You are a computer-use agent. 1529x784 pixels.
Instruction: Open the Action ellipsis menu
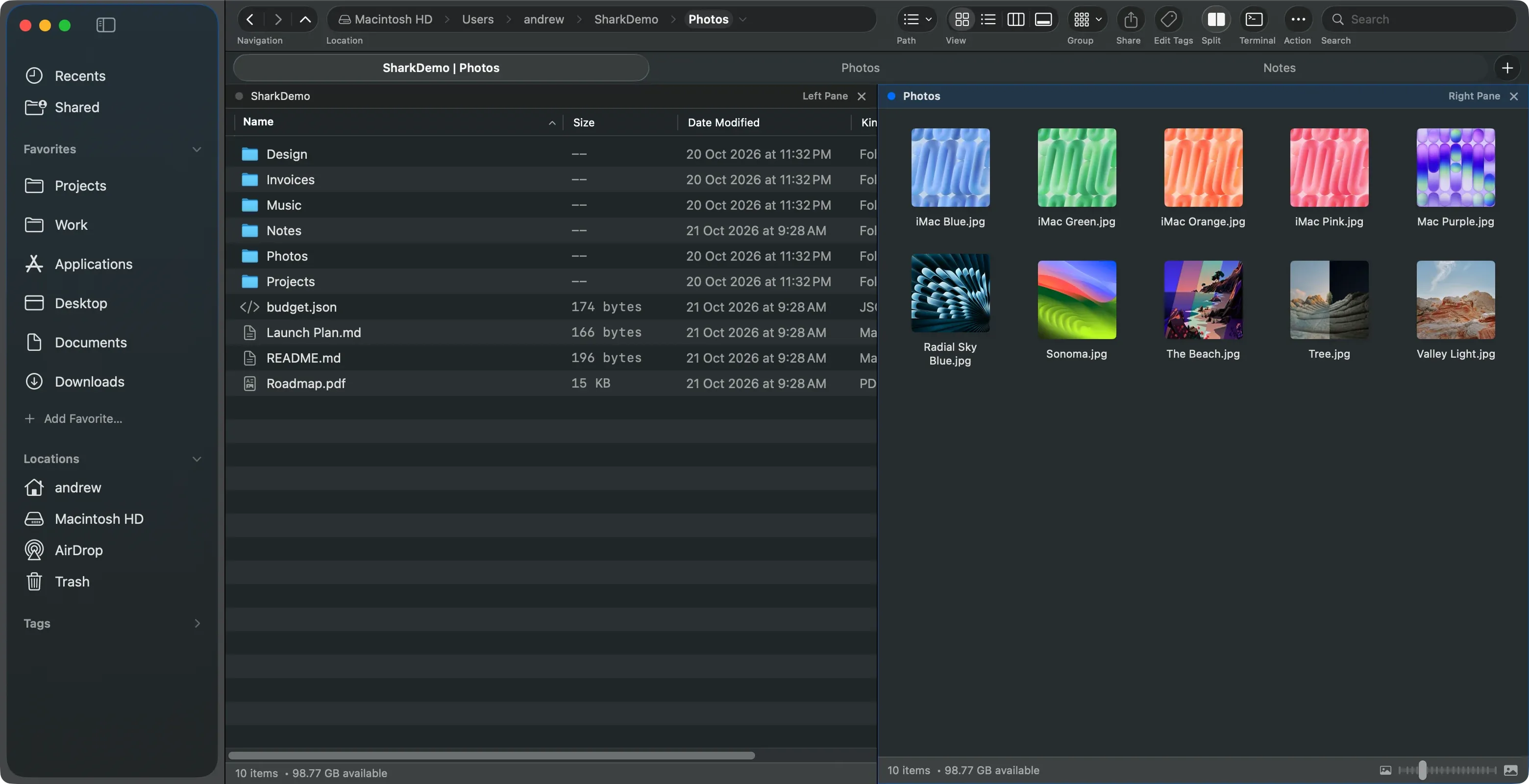1298,20
